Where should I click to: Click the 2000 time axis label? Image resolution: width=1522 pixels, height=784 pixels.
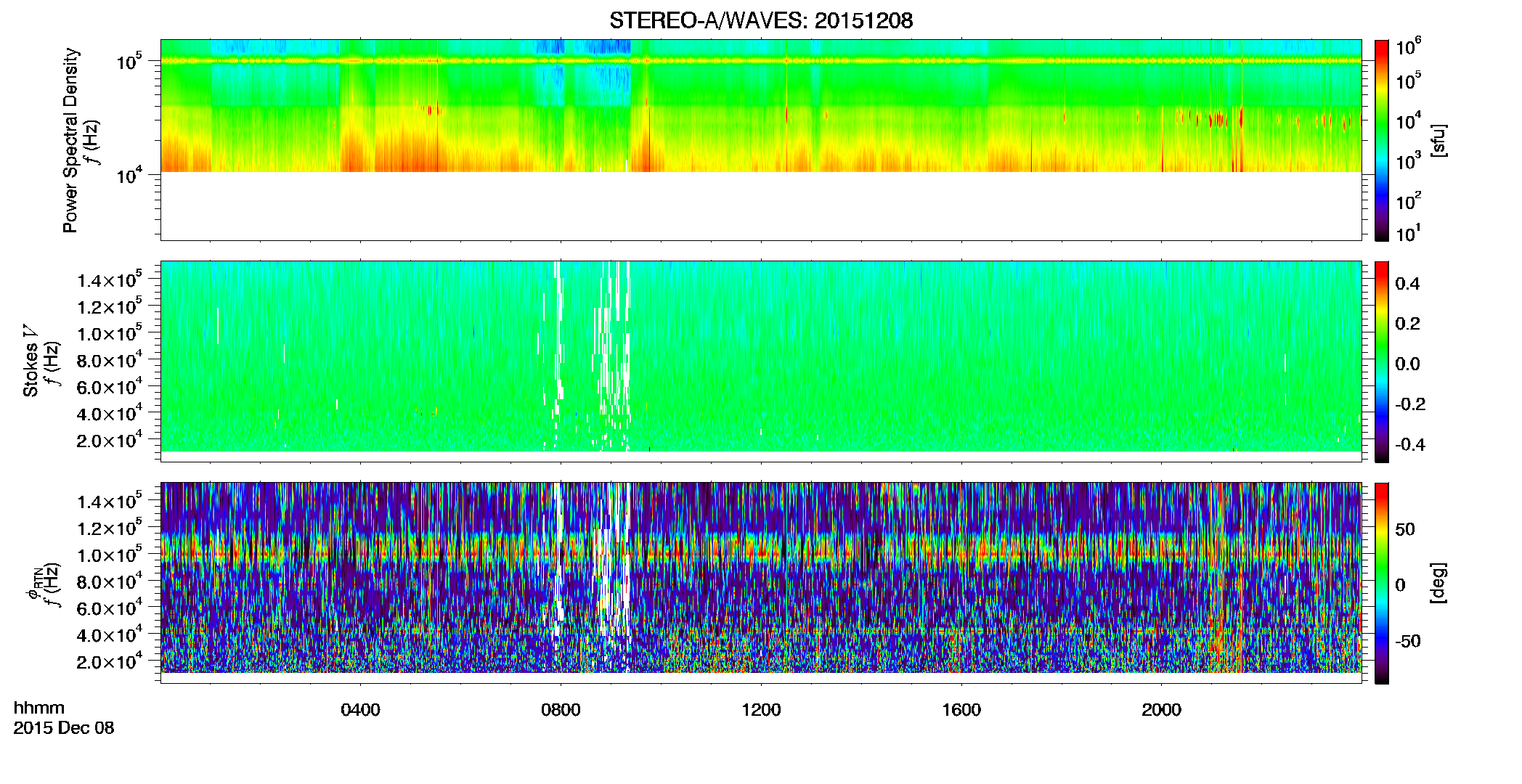1161,710
